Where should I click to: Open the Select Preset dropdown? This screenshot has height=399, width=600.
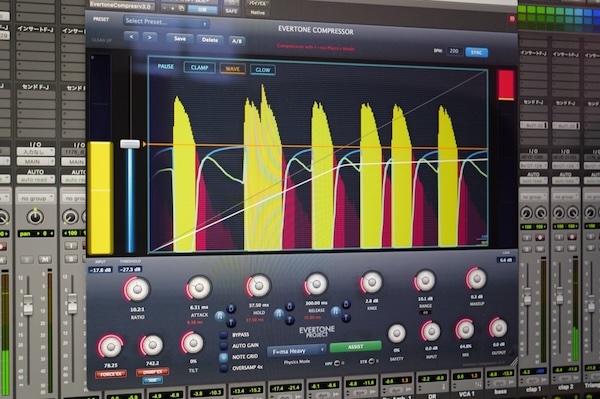click(x=166, y=22)
